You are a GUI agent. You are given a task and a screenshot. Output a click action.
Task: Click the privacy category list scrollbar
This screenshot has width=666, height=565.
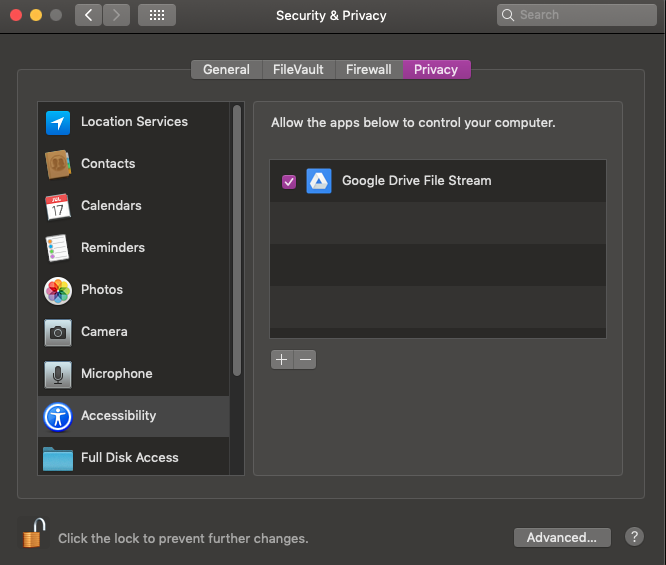(x=237, y=240)
